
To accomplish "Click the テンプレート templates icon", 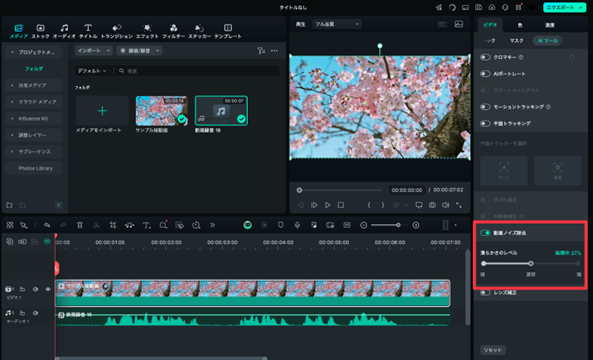I will coord(228,28).
